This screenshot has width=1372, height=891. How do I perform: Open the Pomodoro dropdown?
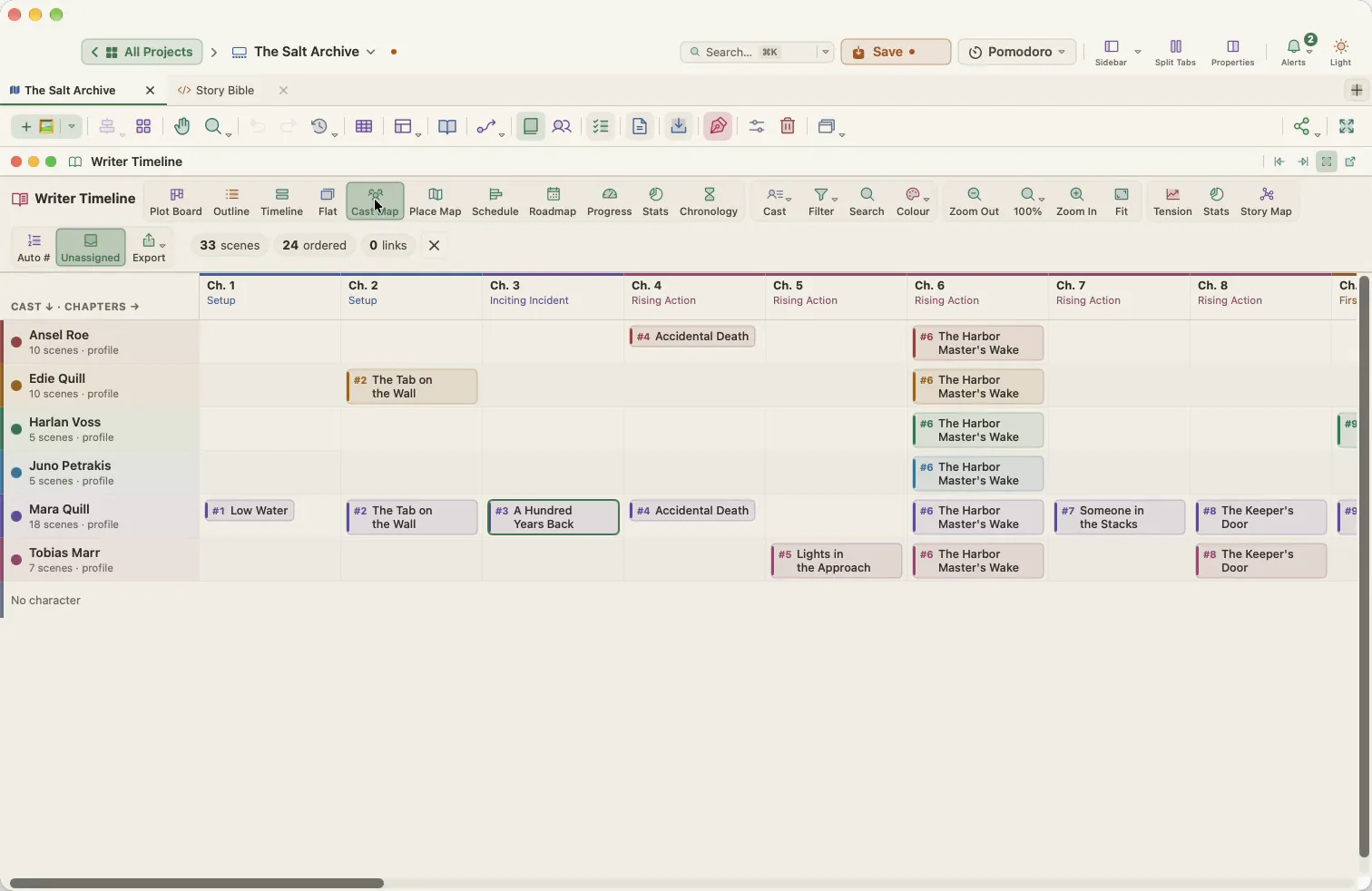[x=1017, y=52]
